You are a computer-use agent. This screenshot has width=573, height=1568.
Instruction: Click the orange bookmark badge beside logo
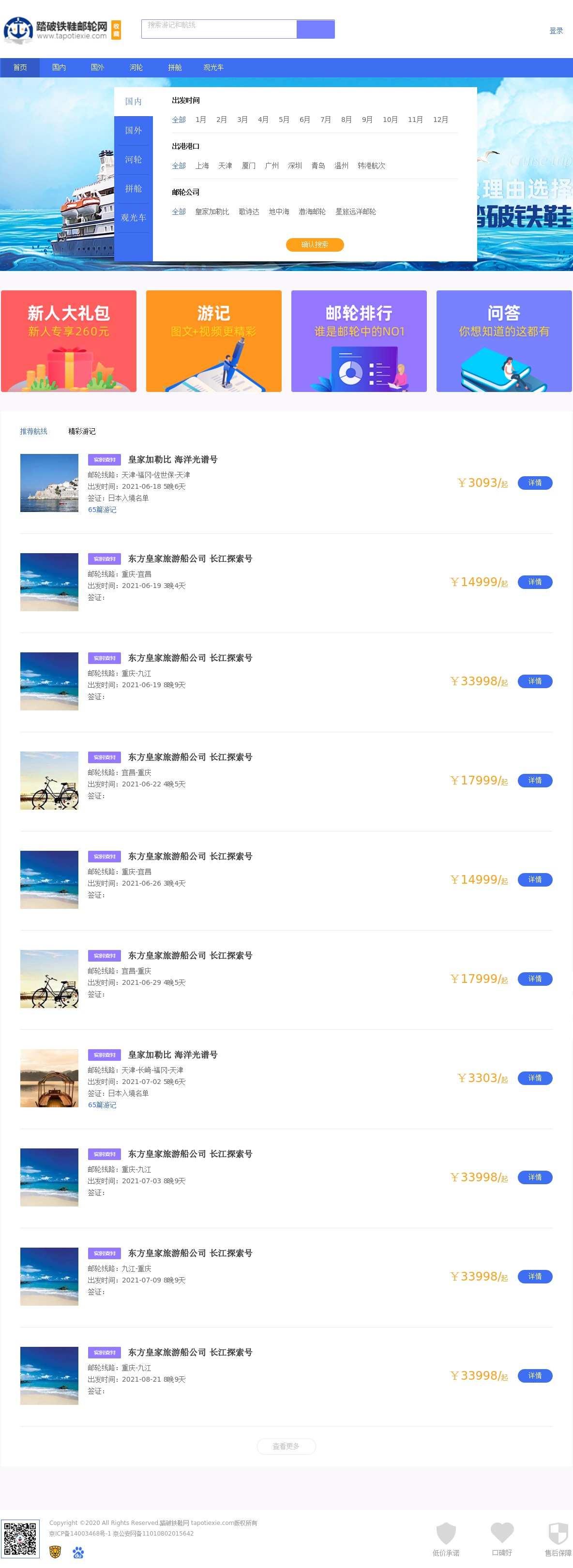116,30
